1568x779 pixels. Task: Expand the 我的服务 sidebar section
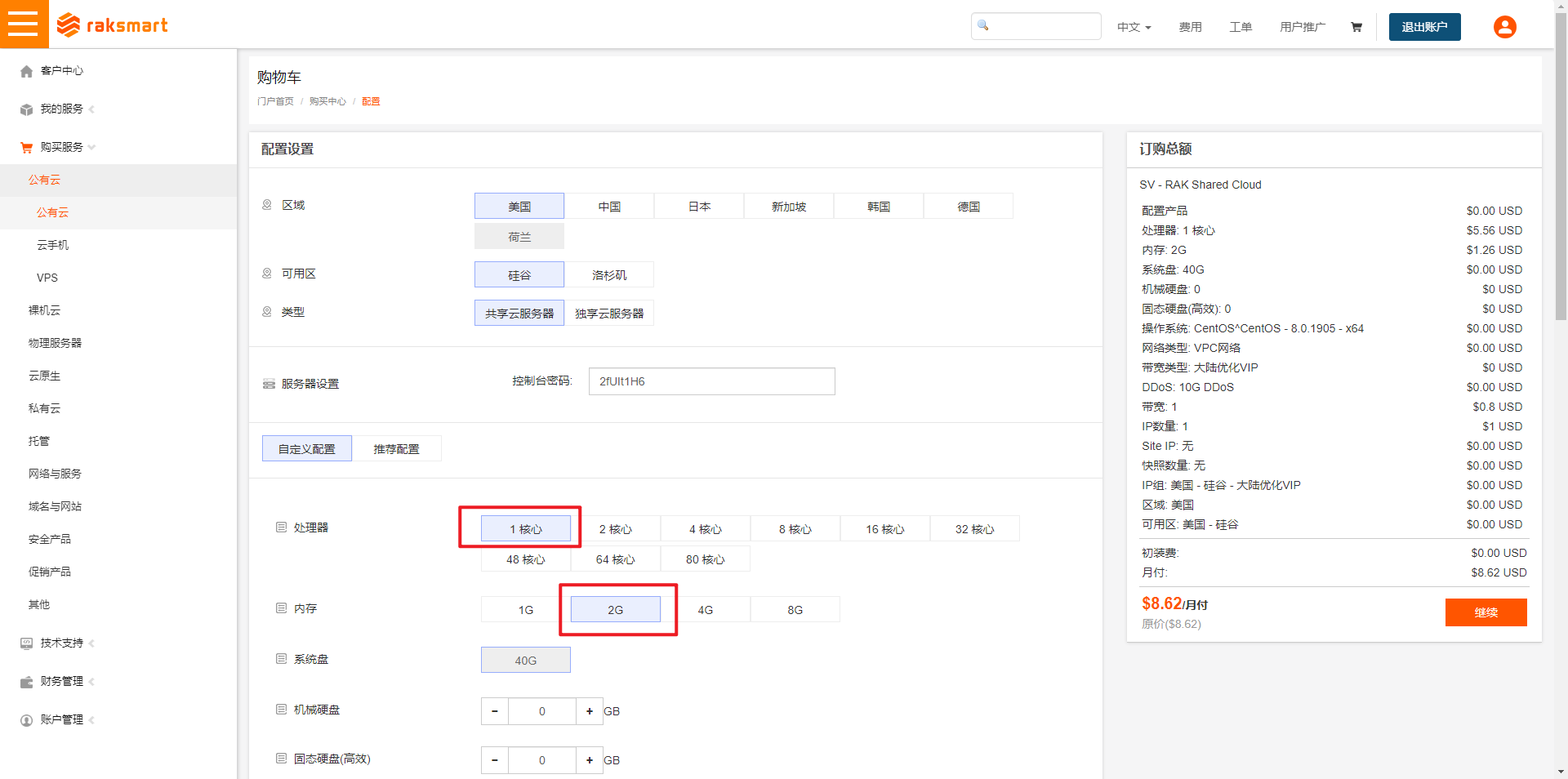91,109
